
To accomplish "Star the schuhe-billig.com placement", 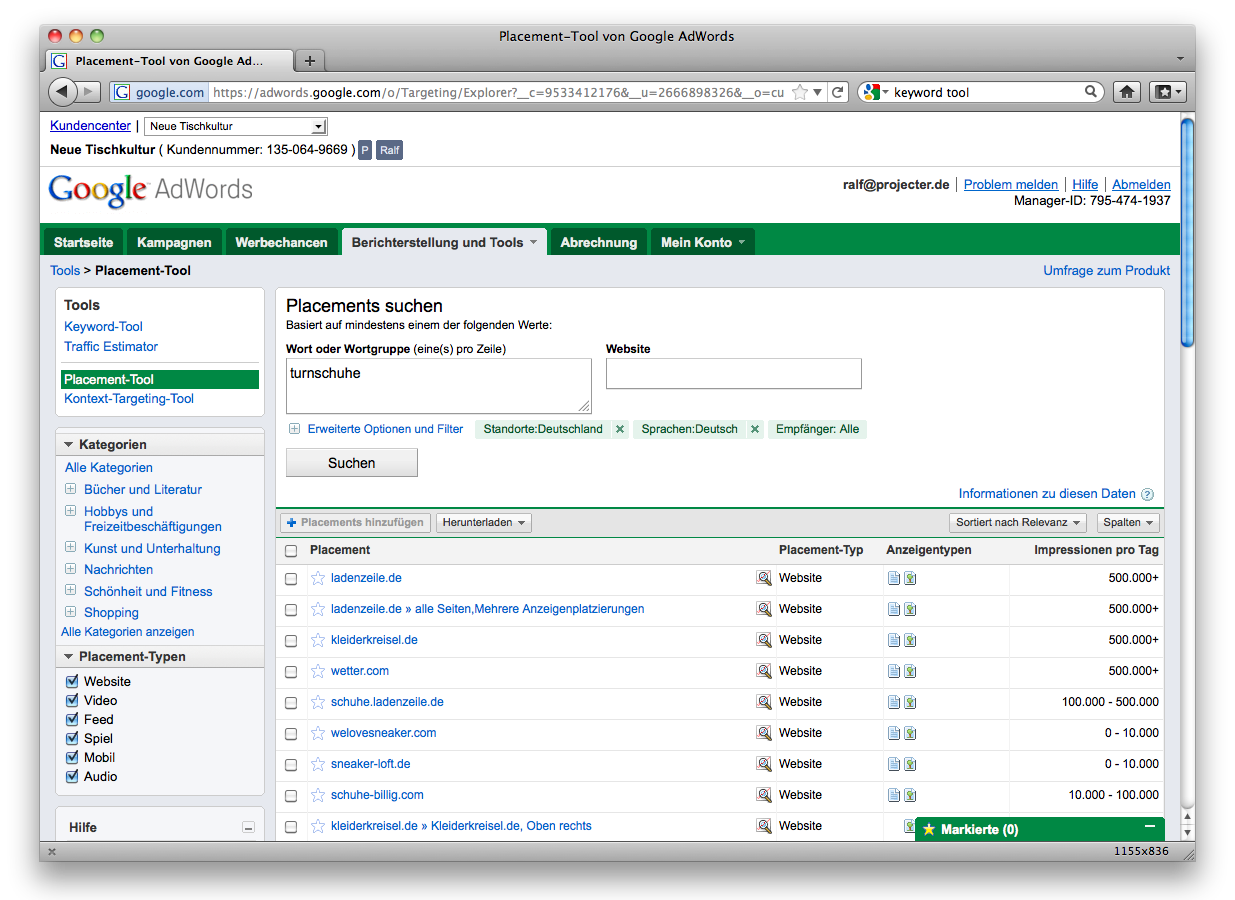I will [x=318, y=795].
